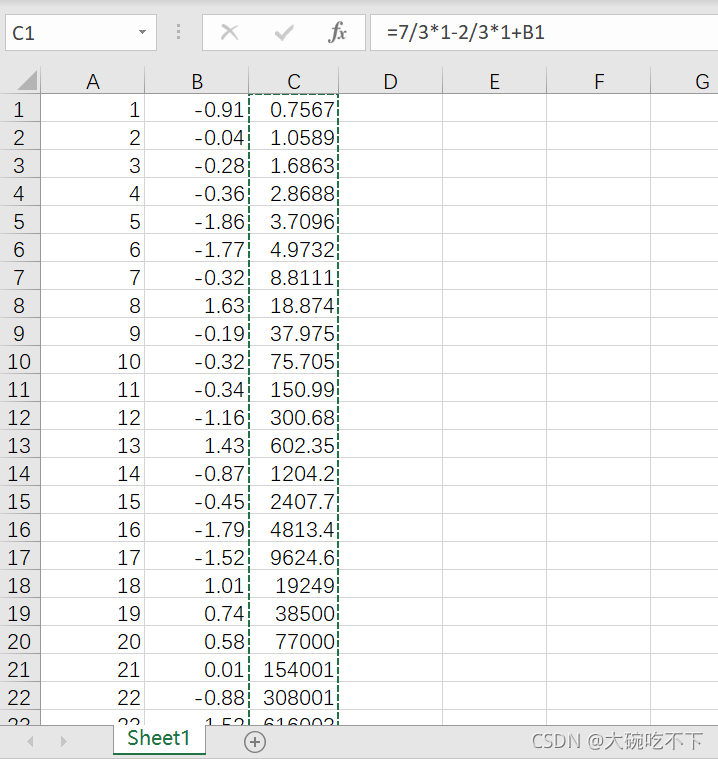Click the Select All triangle corner

[x=28, y=80]
